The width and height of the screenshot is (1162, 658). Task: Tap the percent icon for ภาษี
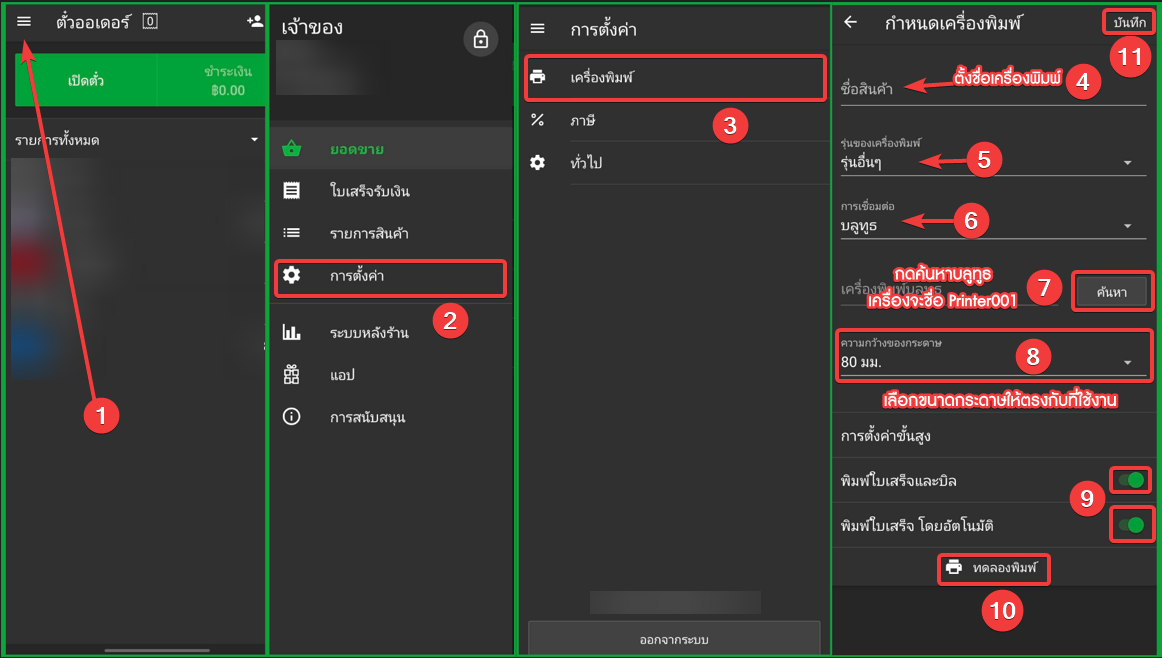(538, 119)
